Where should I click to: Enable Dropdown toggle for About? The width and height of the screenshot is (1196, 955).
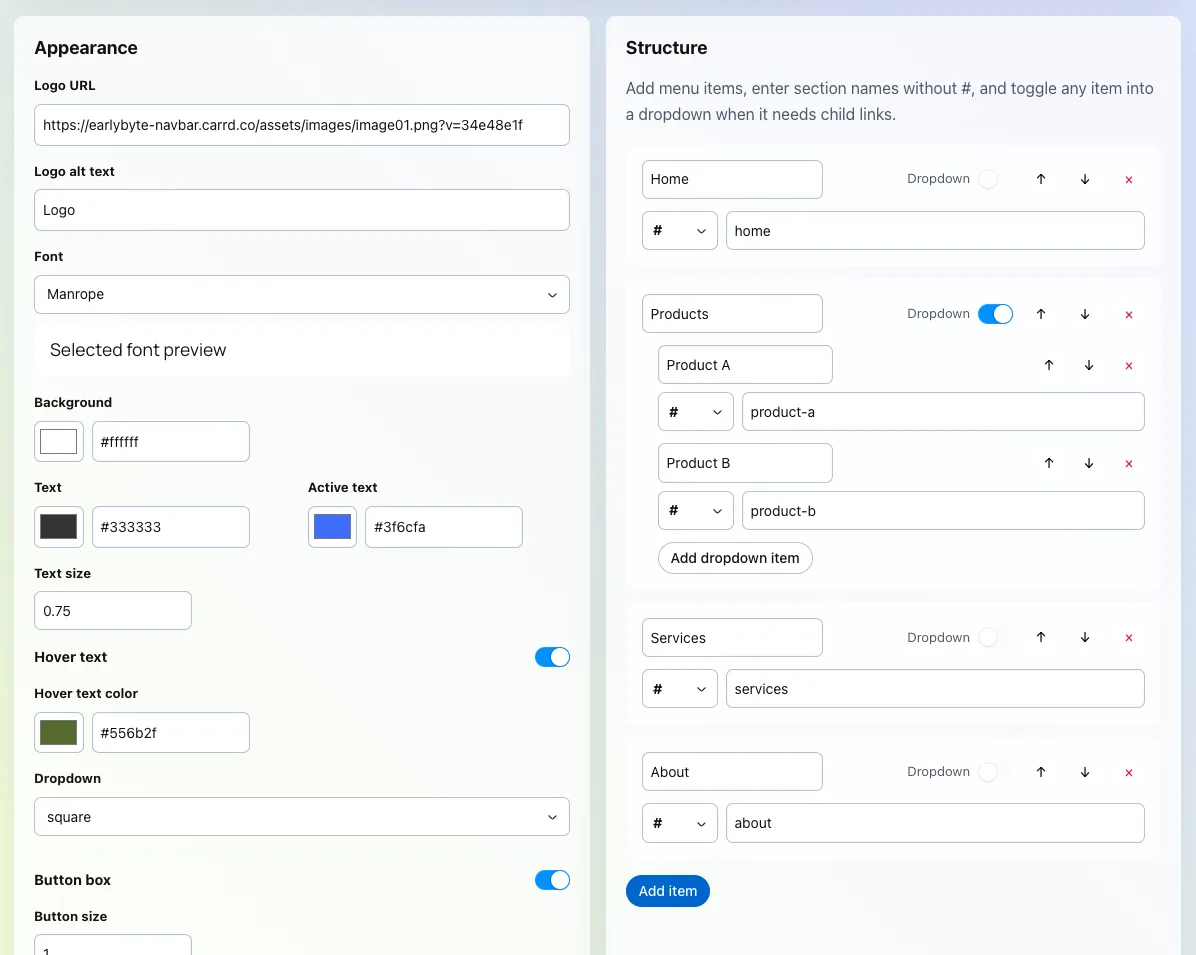(x=995, y=772)
